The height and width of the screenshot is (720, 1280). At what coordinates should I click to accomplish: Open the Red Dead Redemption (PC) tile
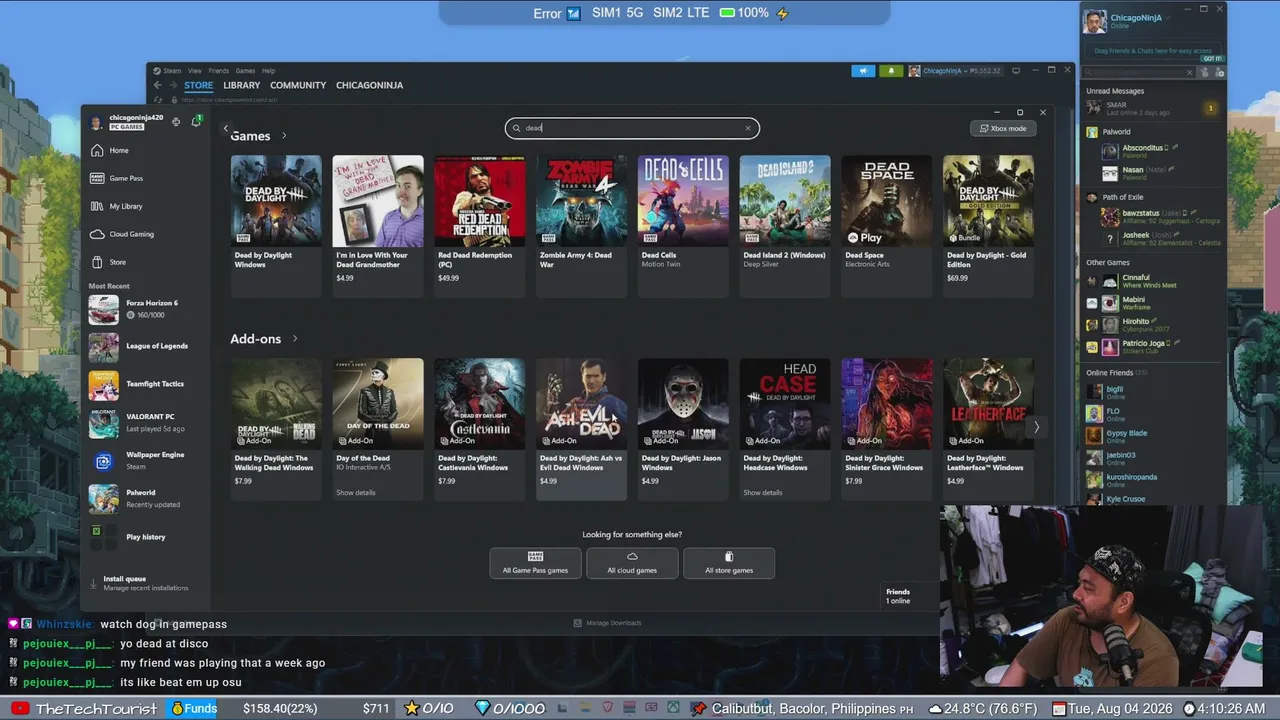tap(480, 226)
